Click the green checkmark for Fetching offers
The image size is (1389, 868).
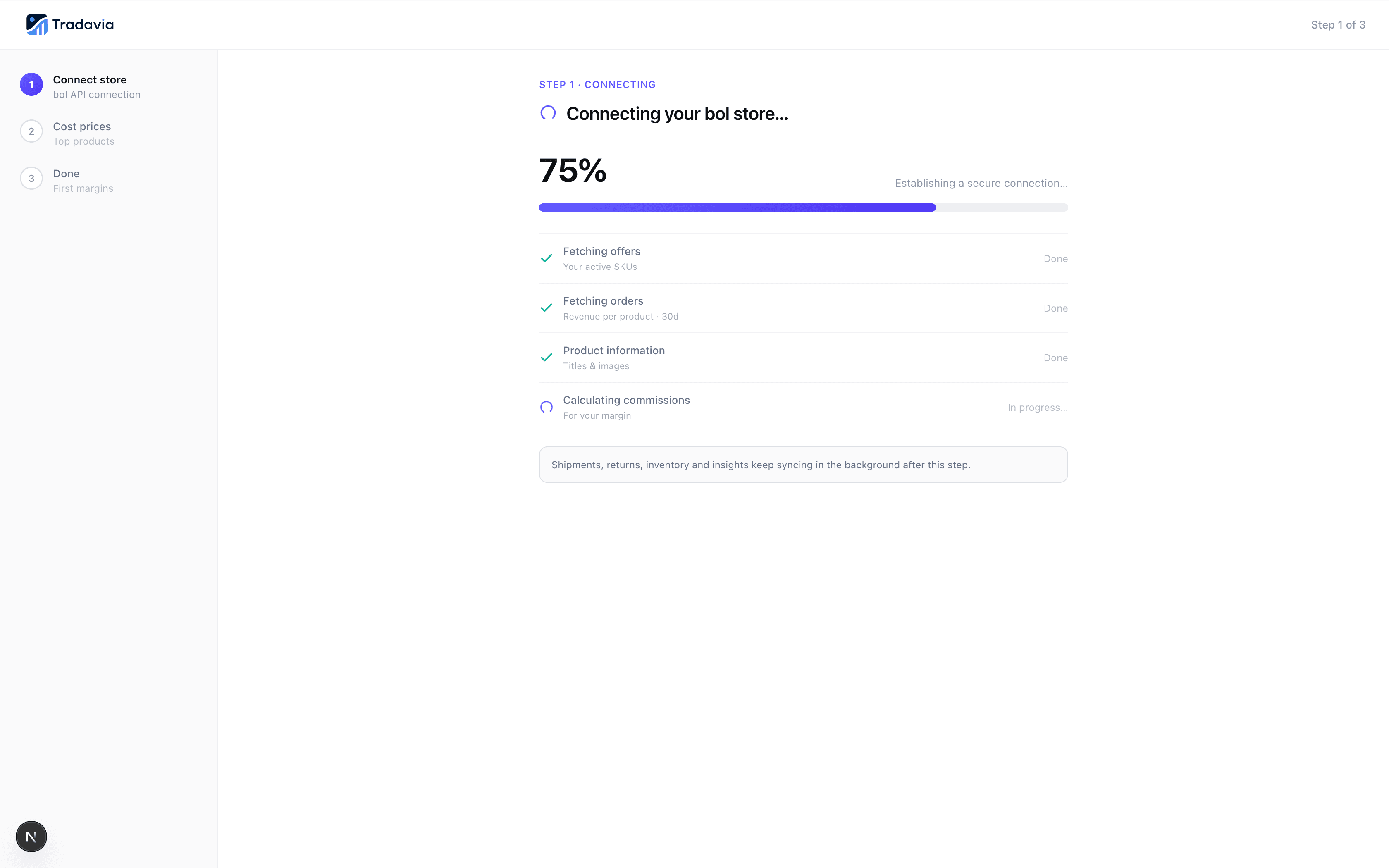coord(547,258)
